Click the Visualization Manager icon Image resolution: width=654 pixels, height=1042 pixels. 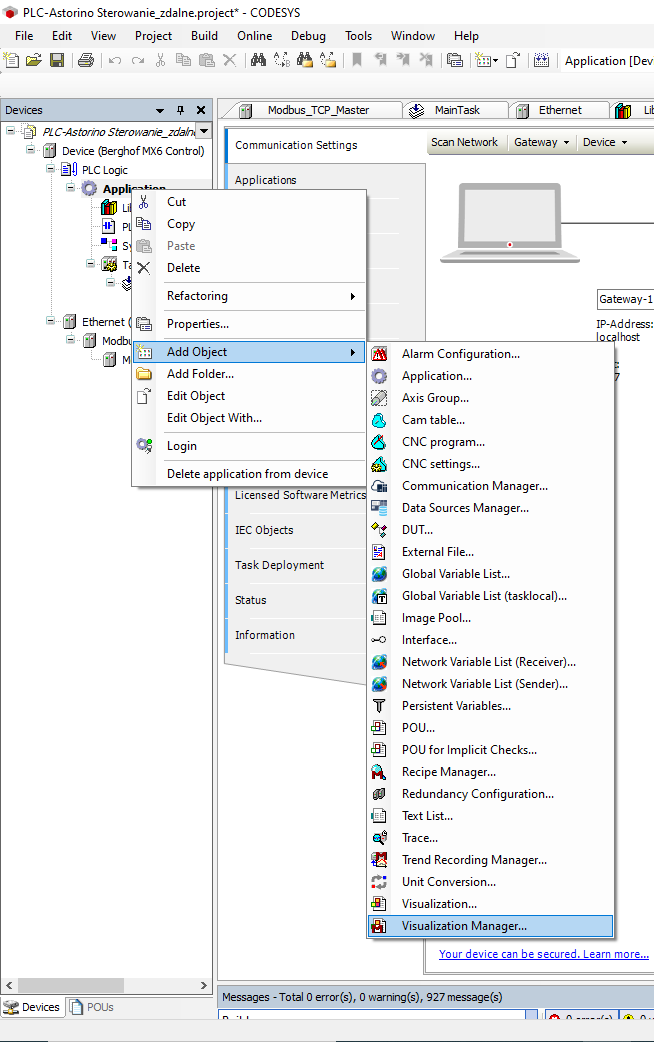click(x=379, y=926)
